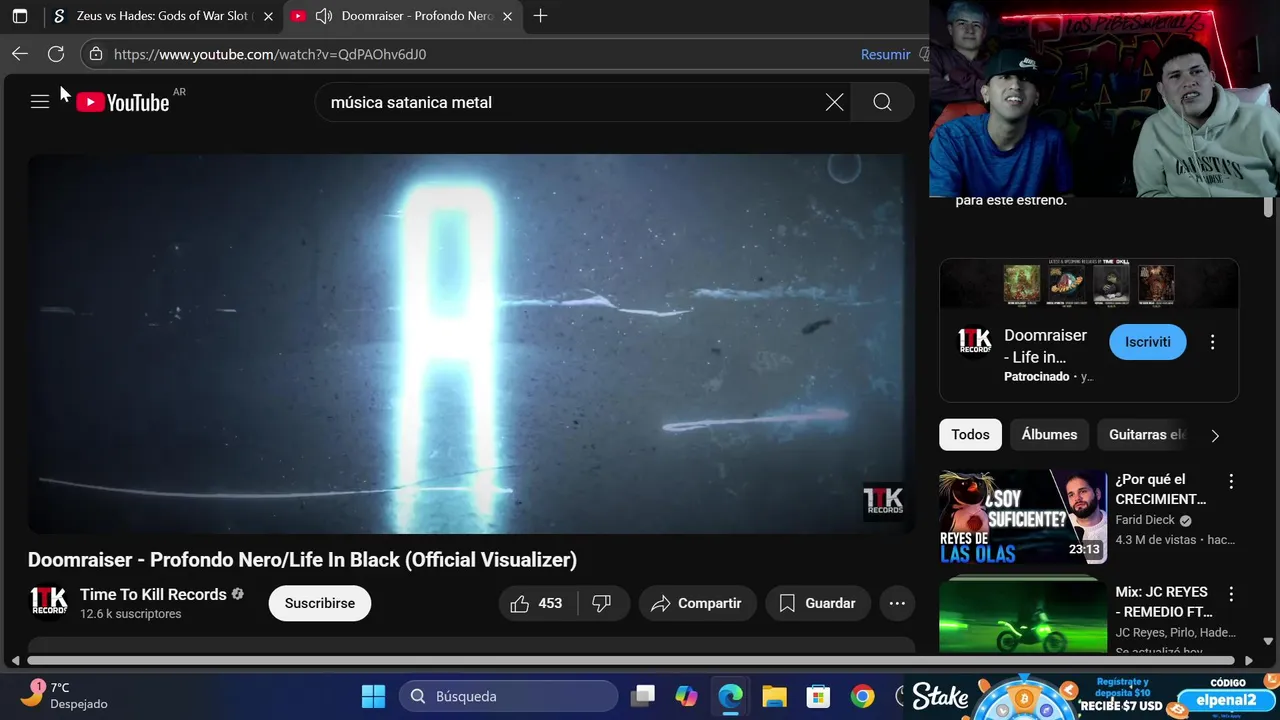1280x720 pixels.
Task: Open the YouTube hamburger guide menu
Action: click(40, 102)
